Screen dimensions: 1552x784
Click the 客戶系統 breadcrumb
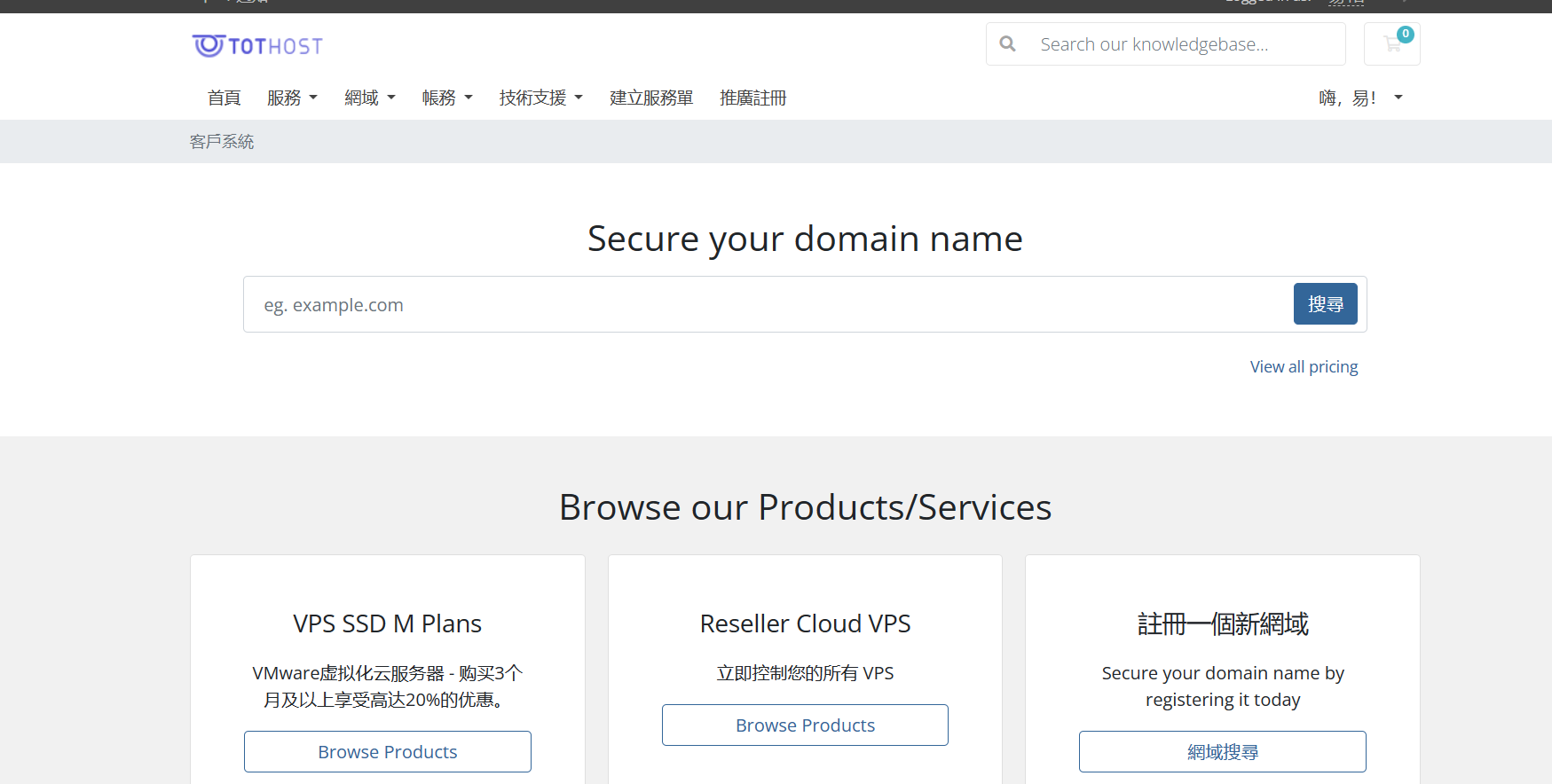(x=222, y=142)
